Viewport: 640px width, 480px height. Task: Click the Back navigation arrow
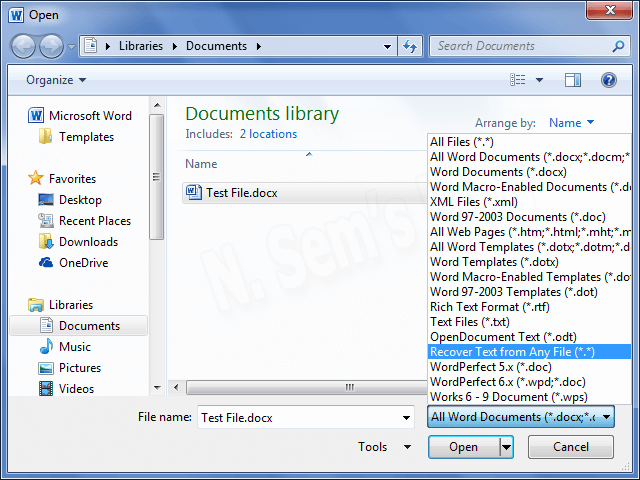pos(23,46)
